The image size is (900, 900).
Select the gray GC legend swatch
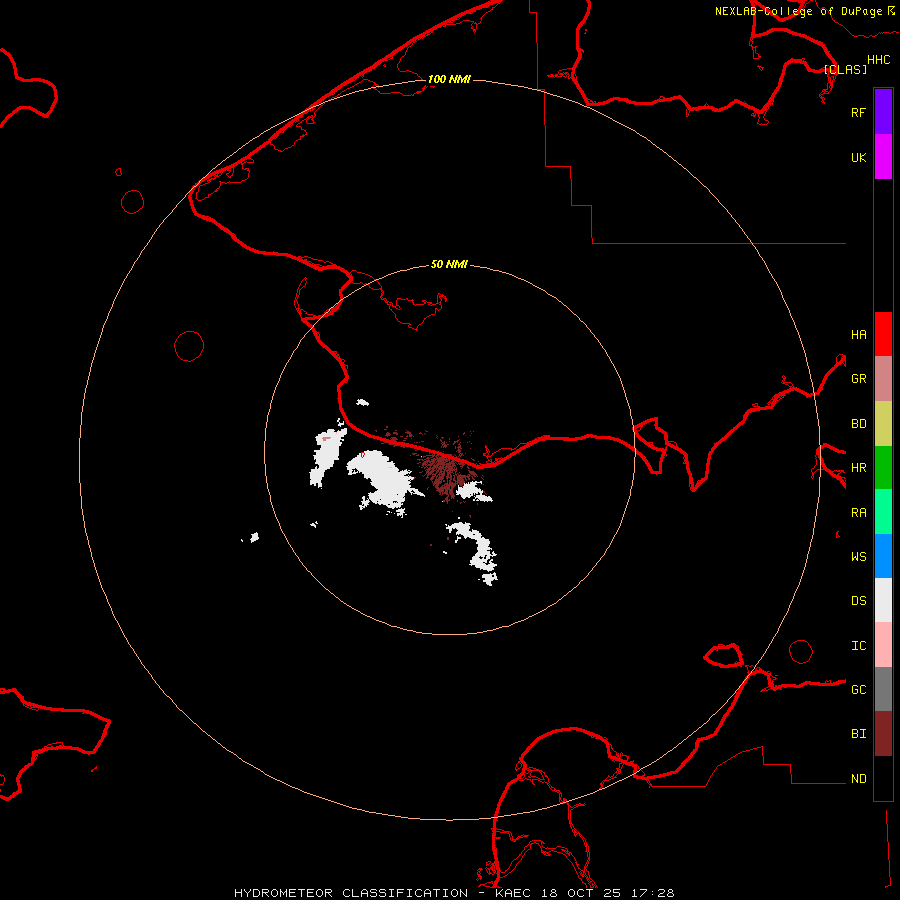pyautogui.click(x=883, y=689)
